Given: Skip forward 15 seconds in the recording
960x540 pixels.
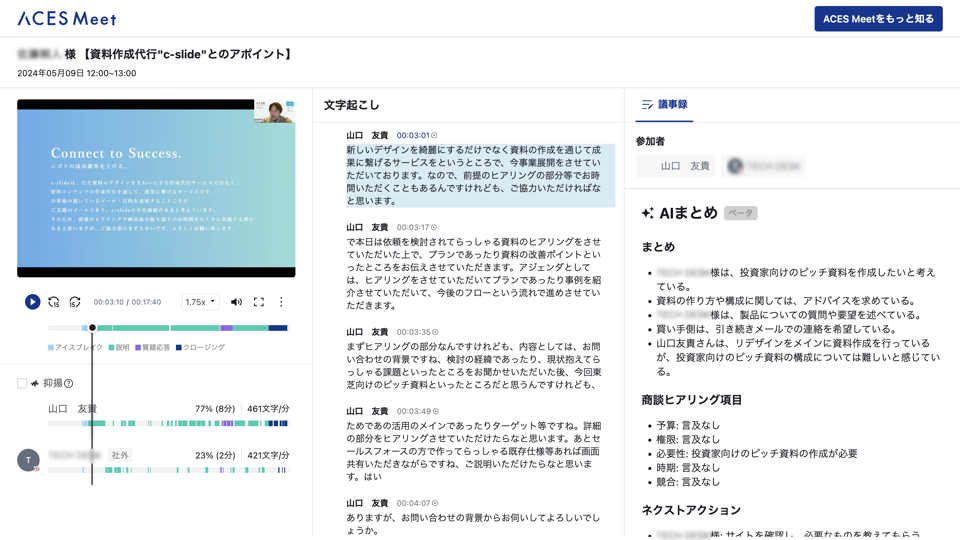Looking at the screenshot, I should pyautogui.click(x=75, y=302).
